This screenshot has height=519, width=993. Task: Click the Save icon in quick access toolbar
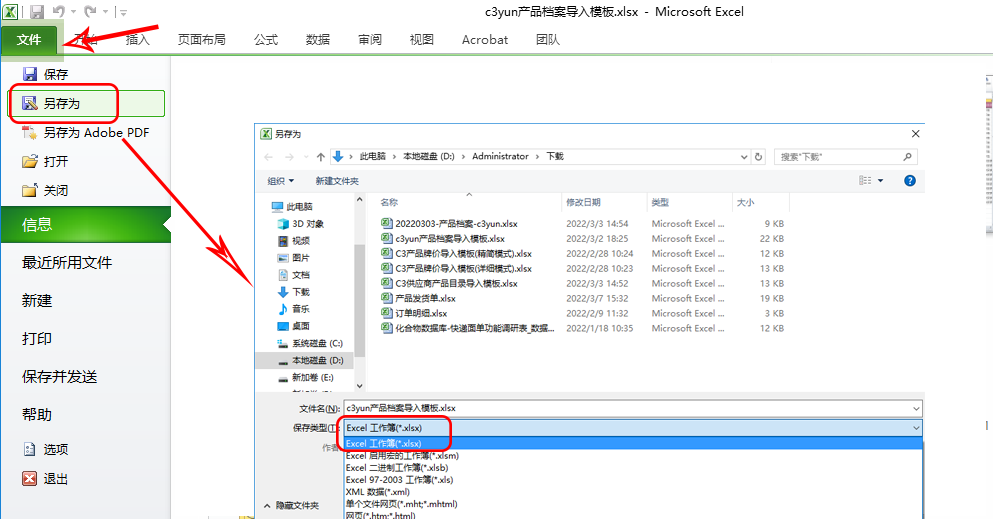click(37, 11)
